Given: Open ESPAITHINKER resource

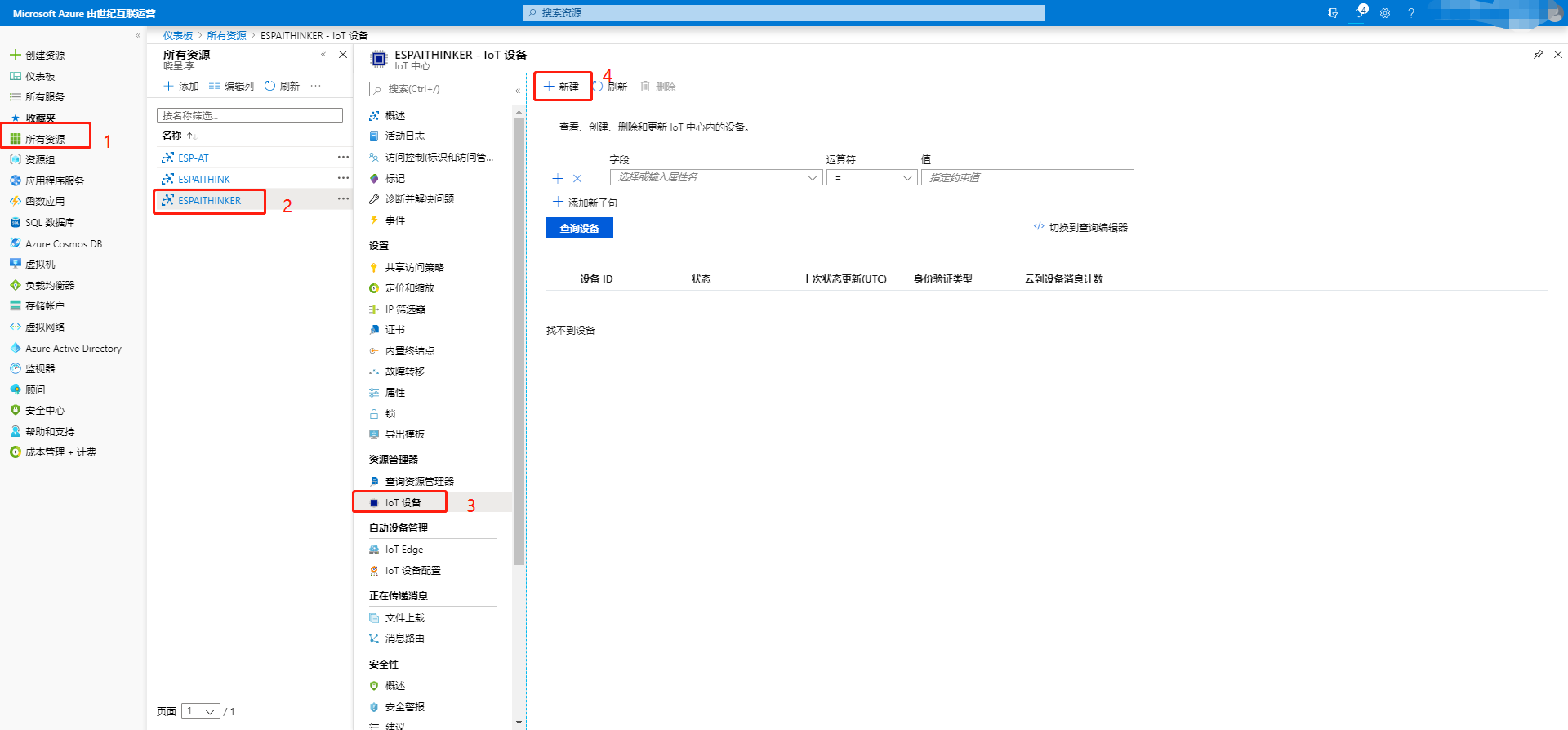Looking at the screenshot, I should tap(210, 200).
